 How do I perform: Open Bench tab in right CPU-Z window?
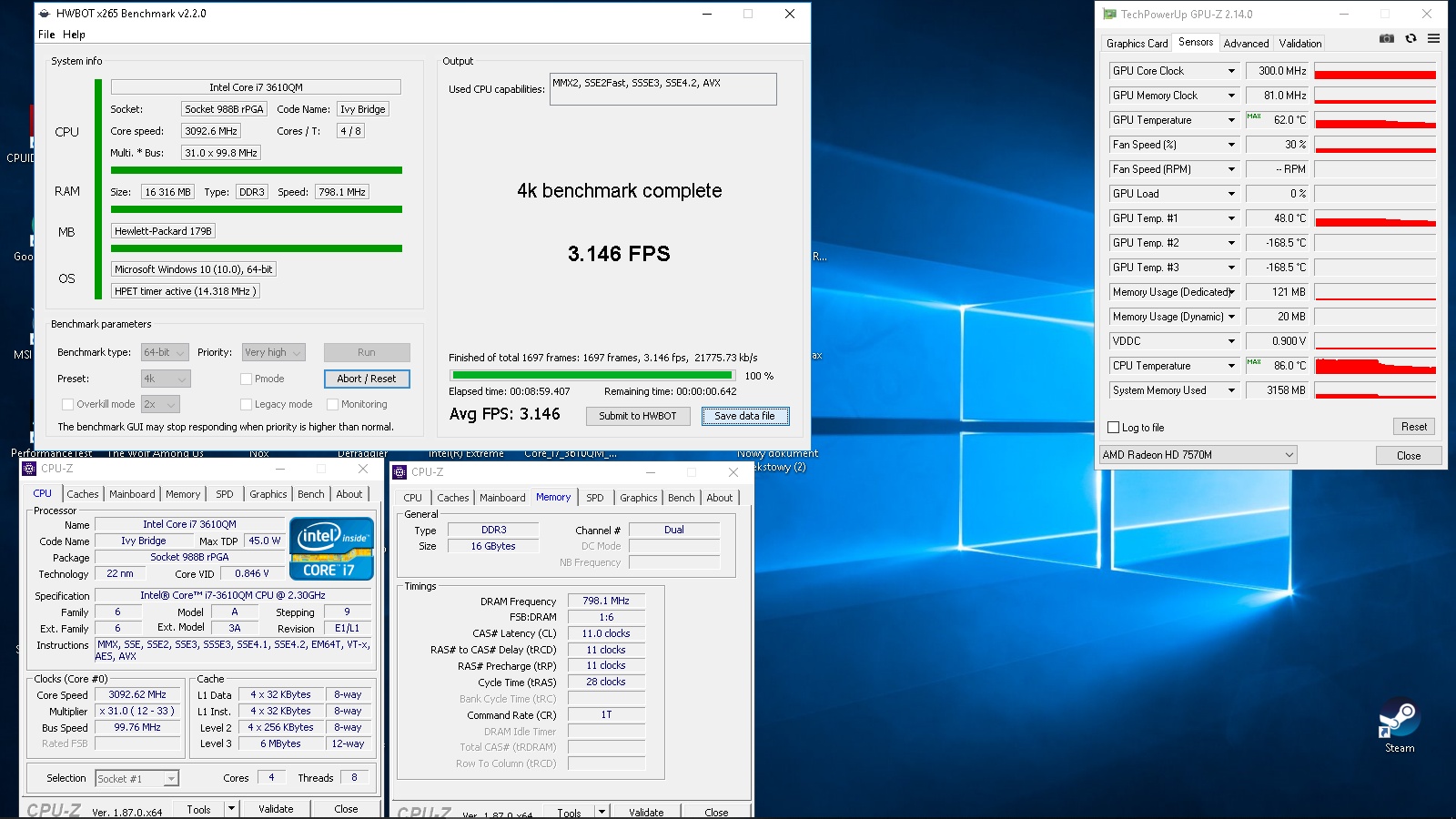click(x=681, y=498)
